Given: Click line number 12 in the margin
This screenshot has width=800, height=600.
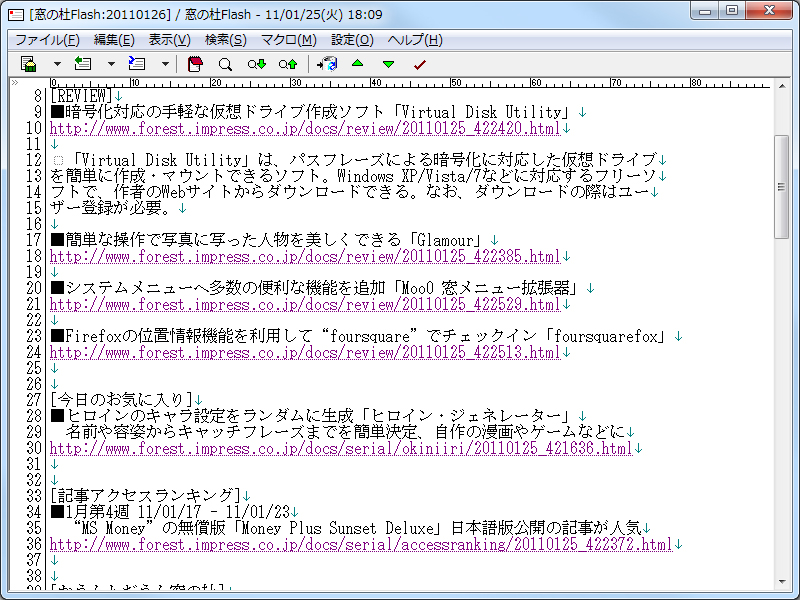Looking at the screenshot, I should (33, 160).
